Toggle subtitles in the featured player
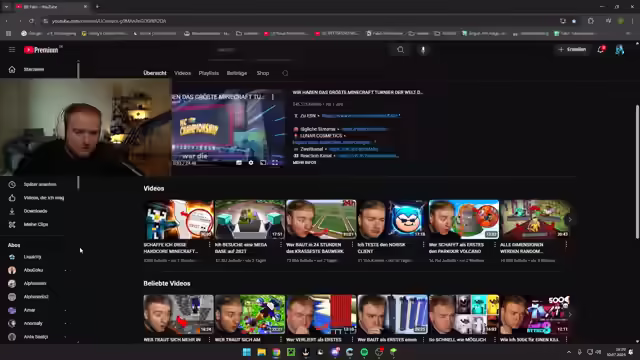Image resolution: width=640 pixels, height=360 pixels. pyautogui.click(x=239, y=162)
